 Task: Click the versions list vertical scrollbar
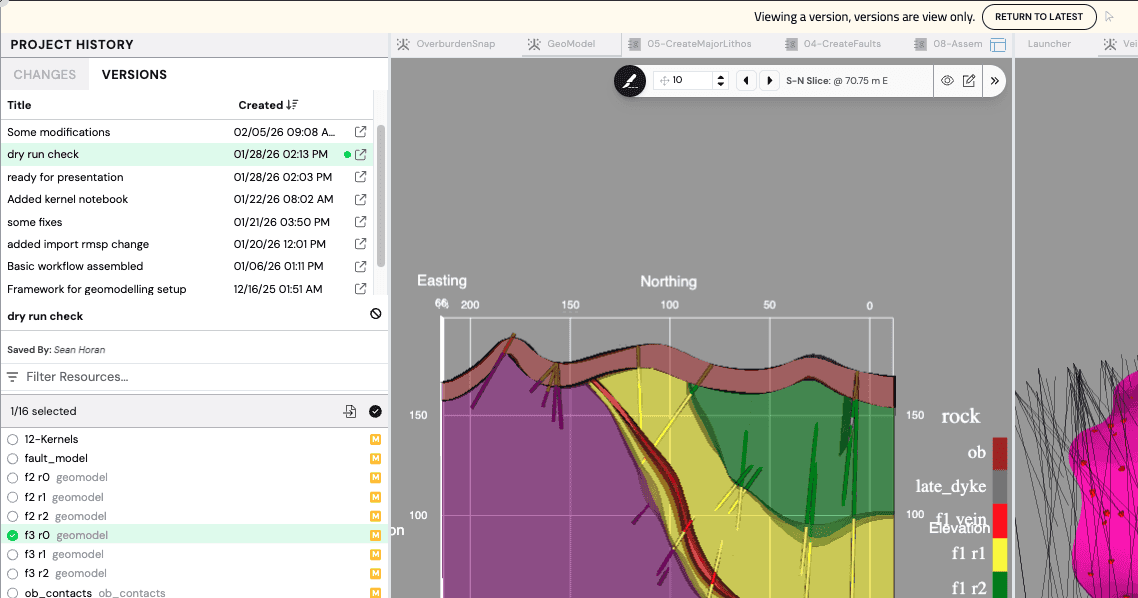(x=380, y=196)
